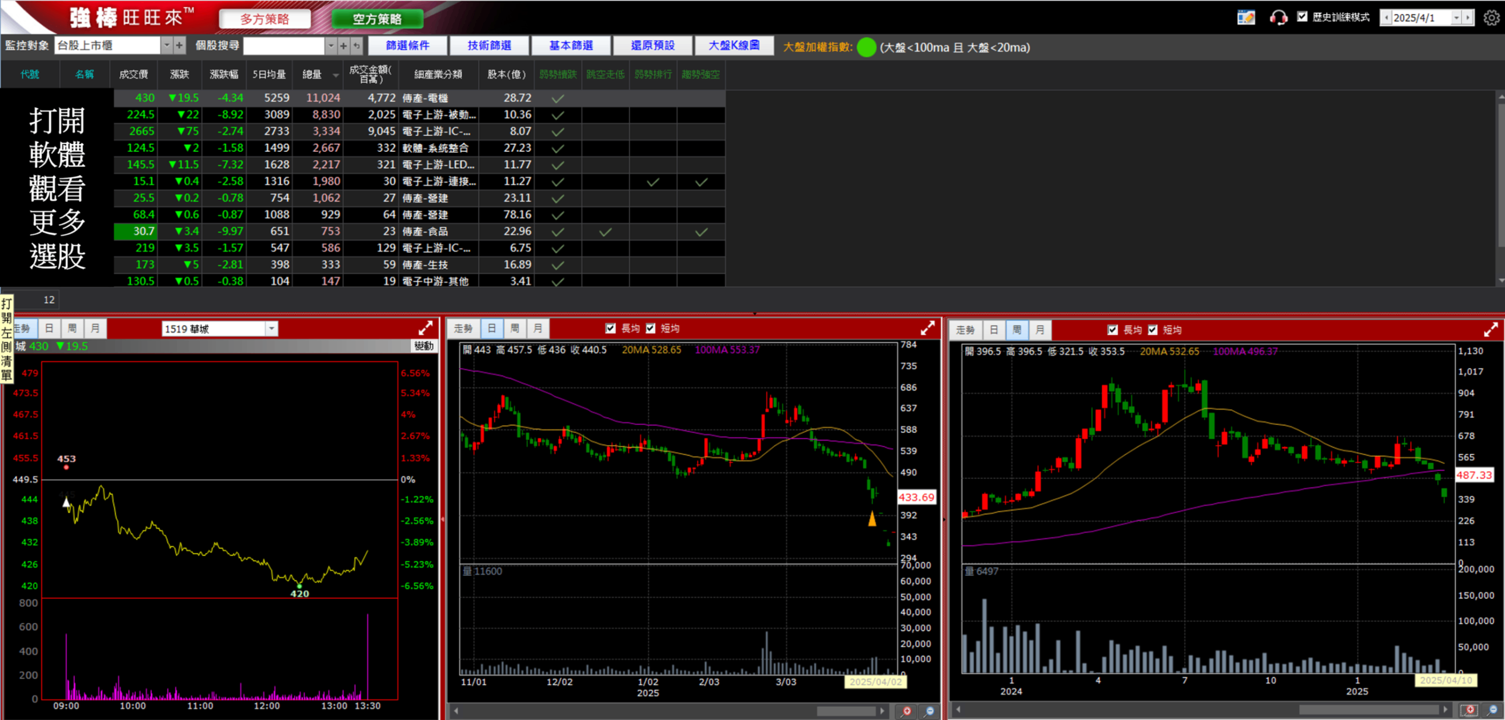Go to previous date with left arrow
This screenshot has height=720, width=1505.
[x=1385, y=17]
